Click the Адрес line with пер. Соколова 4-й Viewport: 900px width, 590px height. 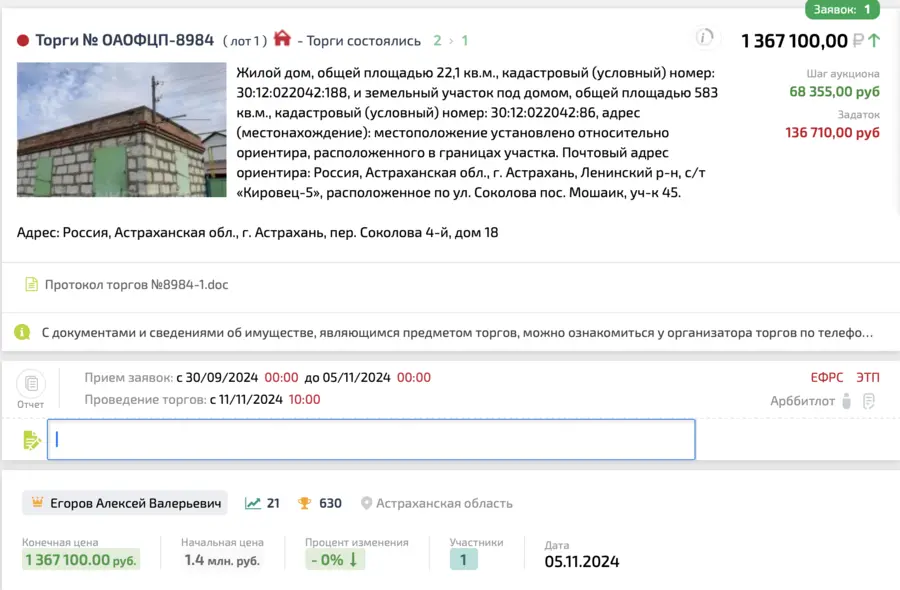(257, 232)
